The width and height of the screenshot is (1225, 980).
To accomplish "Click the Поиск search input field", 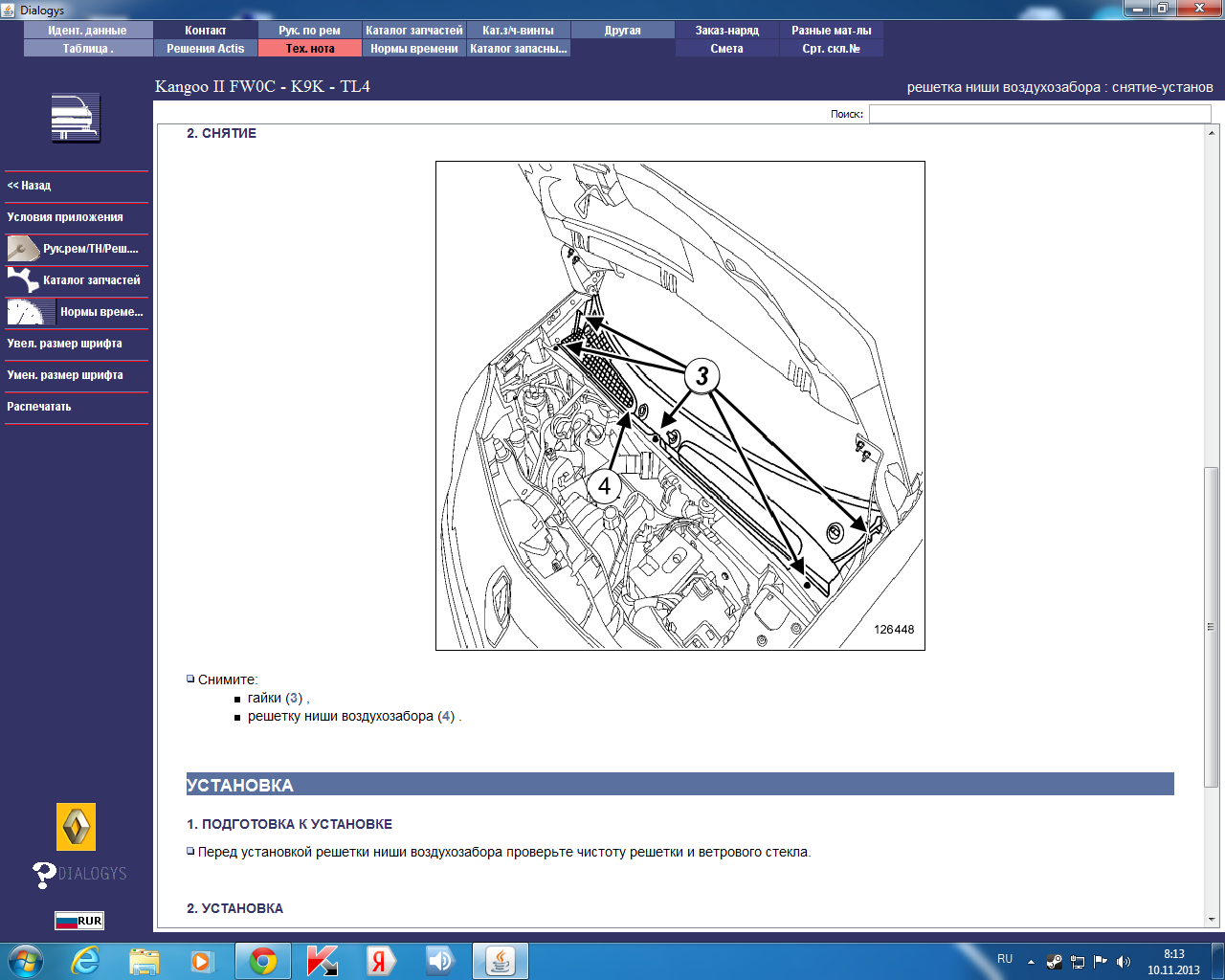I will coord(1040,114).
